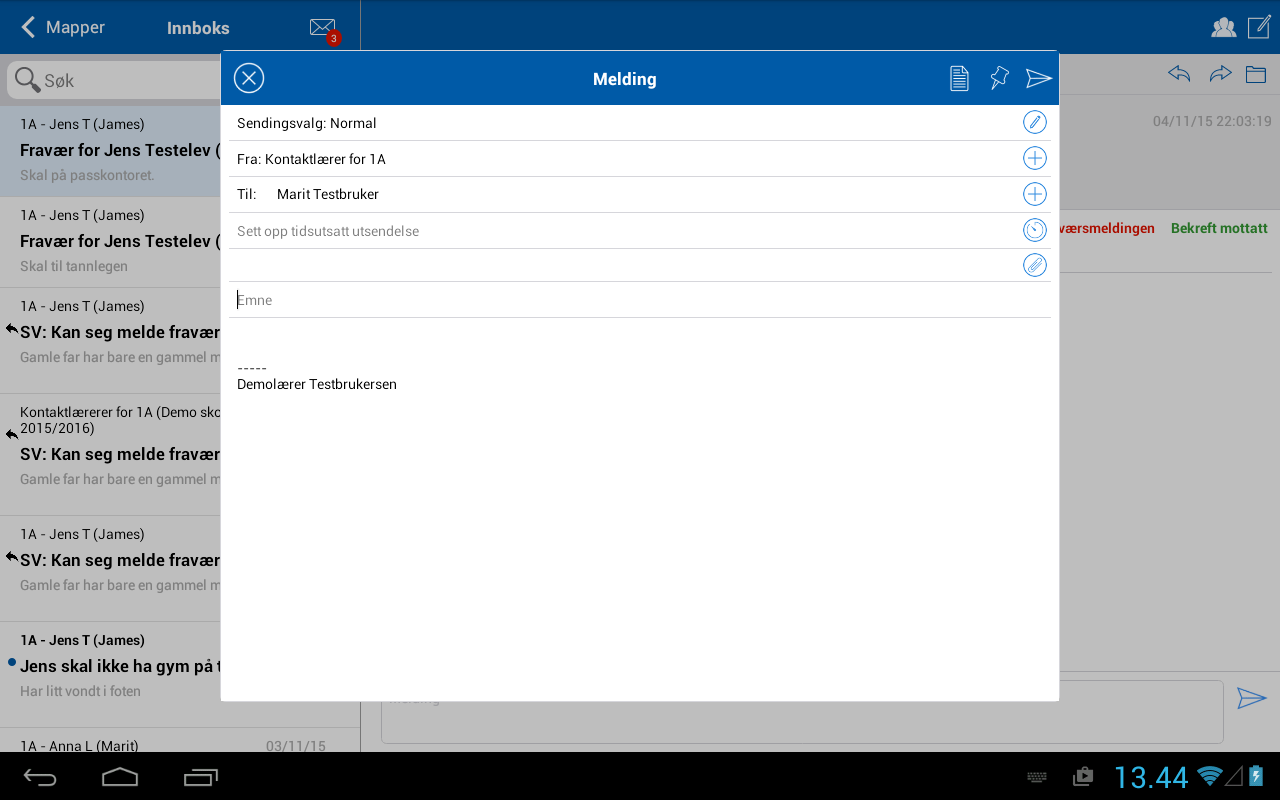Viewport: 1280px width, 800px height.
Task: Tap Android home navigation button
Action: pos(120,777)
